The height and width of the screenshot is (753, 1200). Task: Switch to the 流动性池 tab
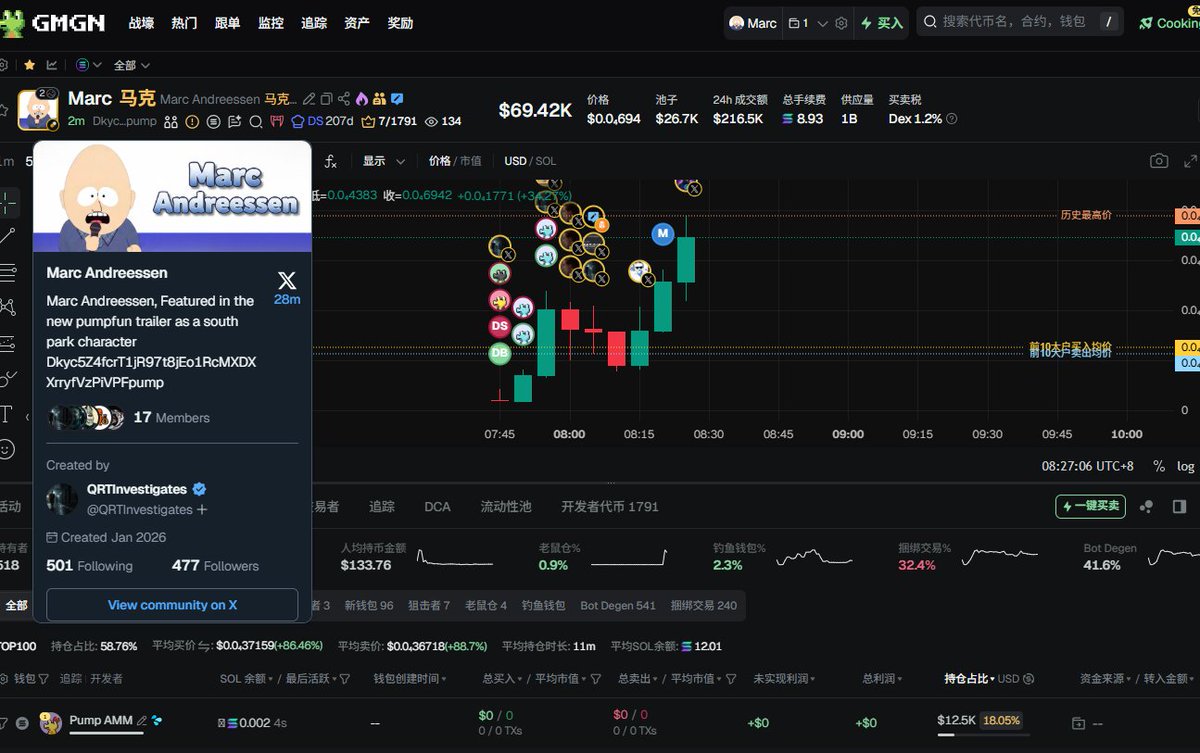(x=506, y=507)
